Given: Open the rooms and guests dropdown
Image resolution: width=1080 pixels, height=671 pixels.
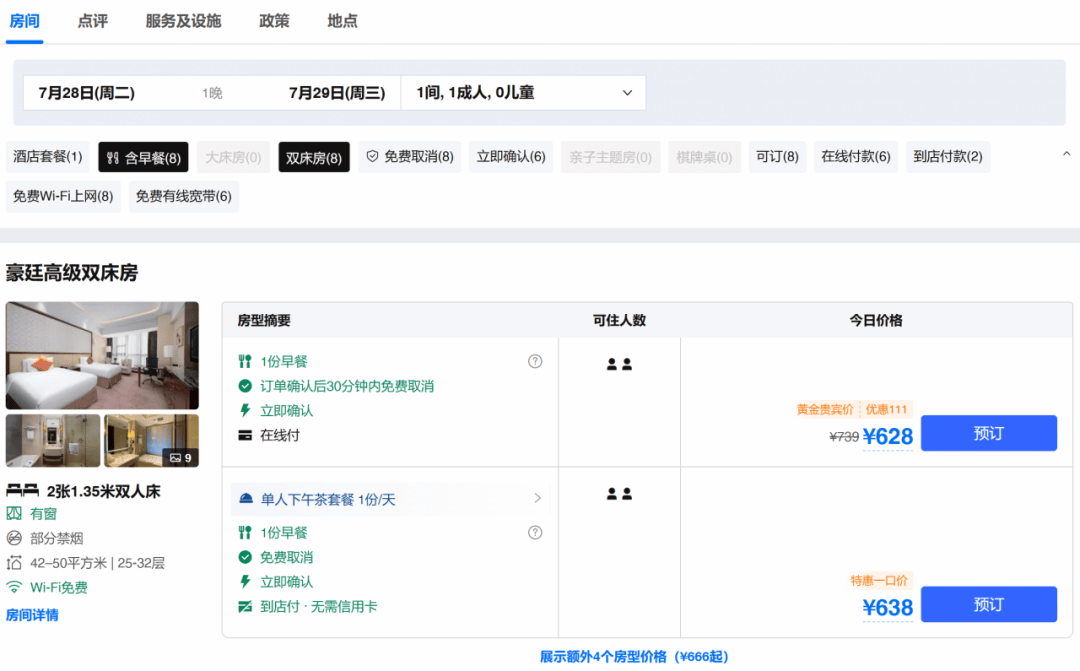Looking at the screenshot, I should click(x=523, y=92).
